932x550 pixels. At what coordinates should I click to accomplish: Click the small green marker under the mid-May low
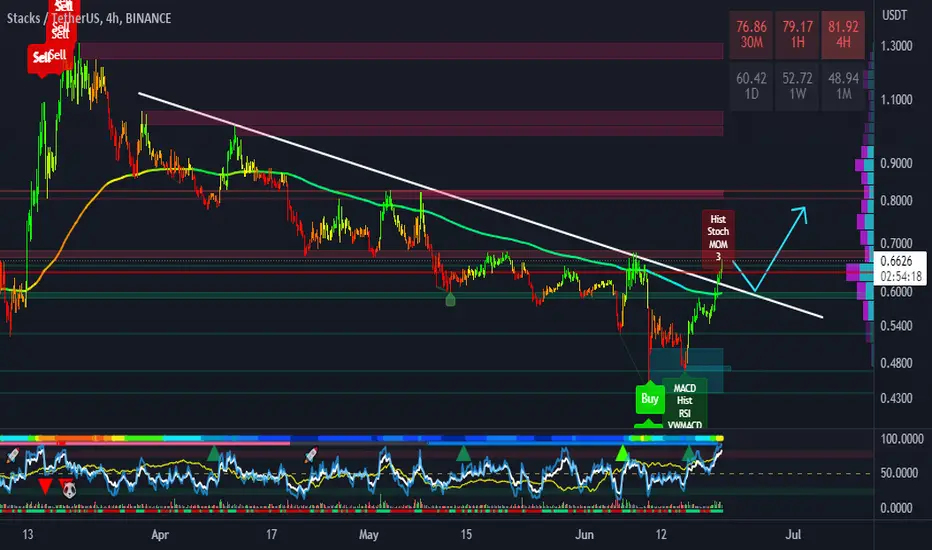pos(451,300)
